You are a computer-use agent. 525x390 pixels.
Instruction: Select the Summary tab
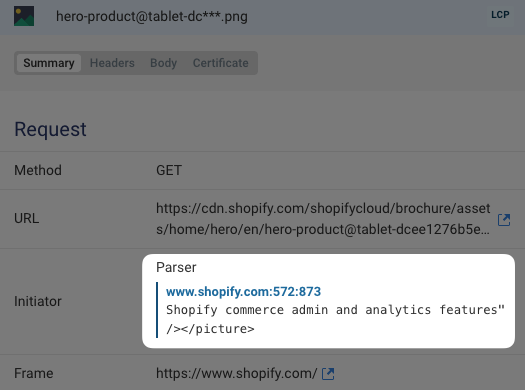tap(49, 63)
